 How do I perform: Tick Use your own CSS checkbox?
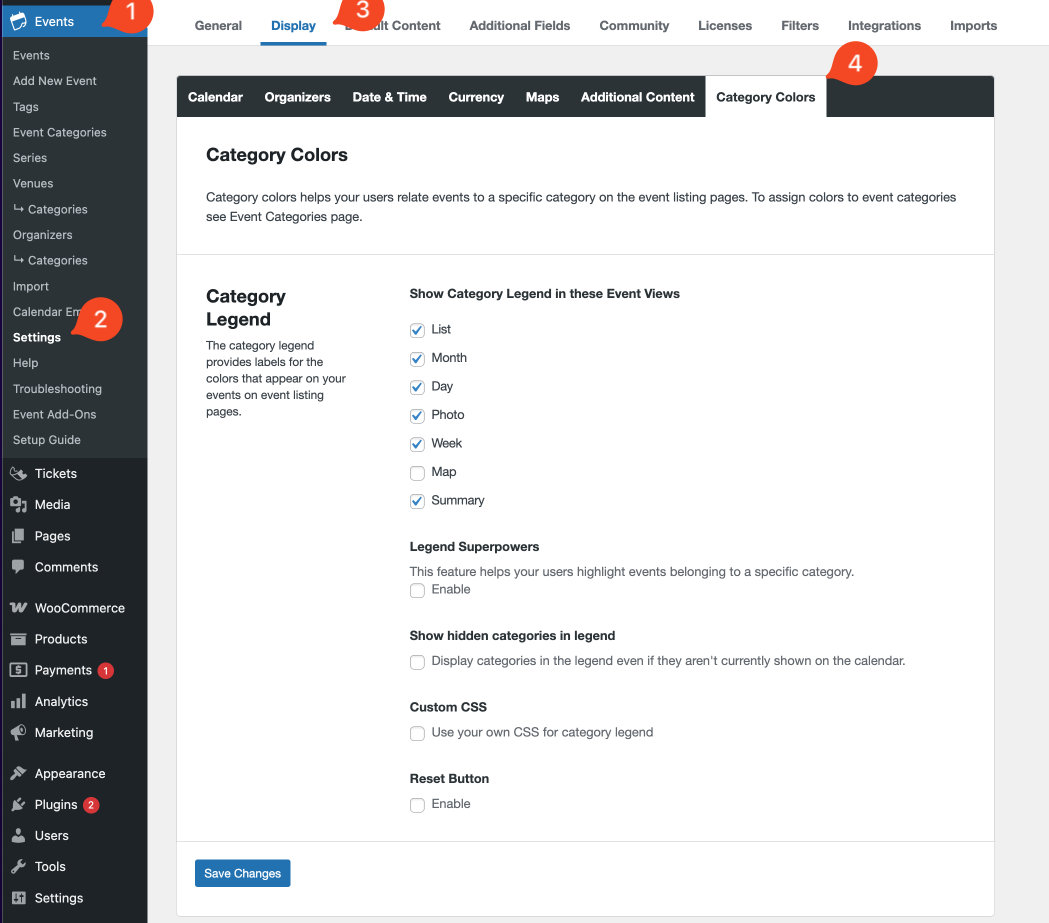(x=418, y=733)
